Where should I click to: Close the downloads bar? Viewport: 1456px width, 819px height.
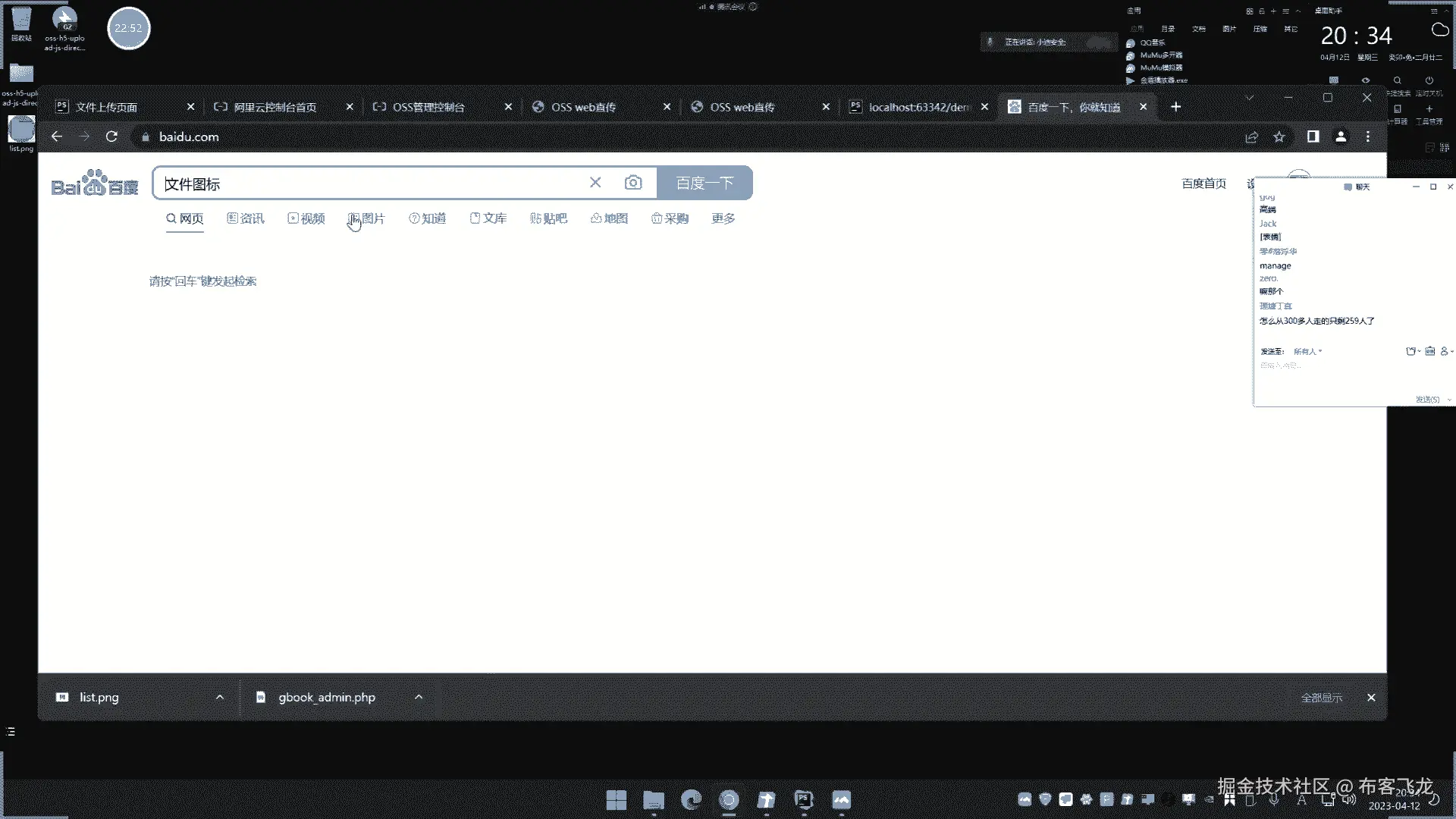tap(1371, 698)
